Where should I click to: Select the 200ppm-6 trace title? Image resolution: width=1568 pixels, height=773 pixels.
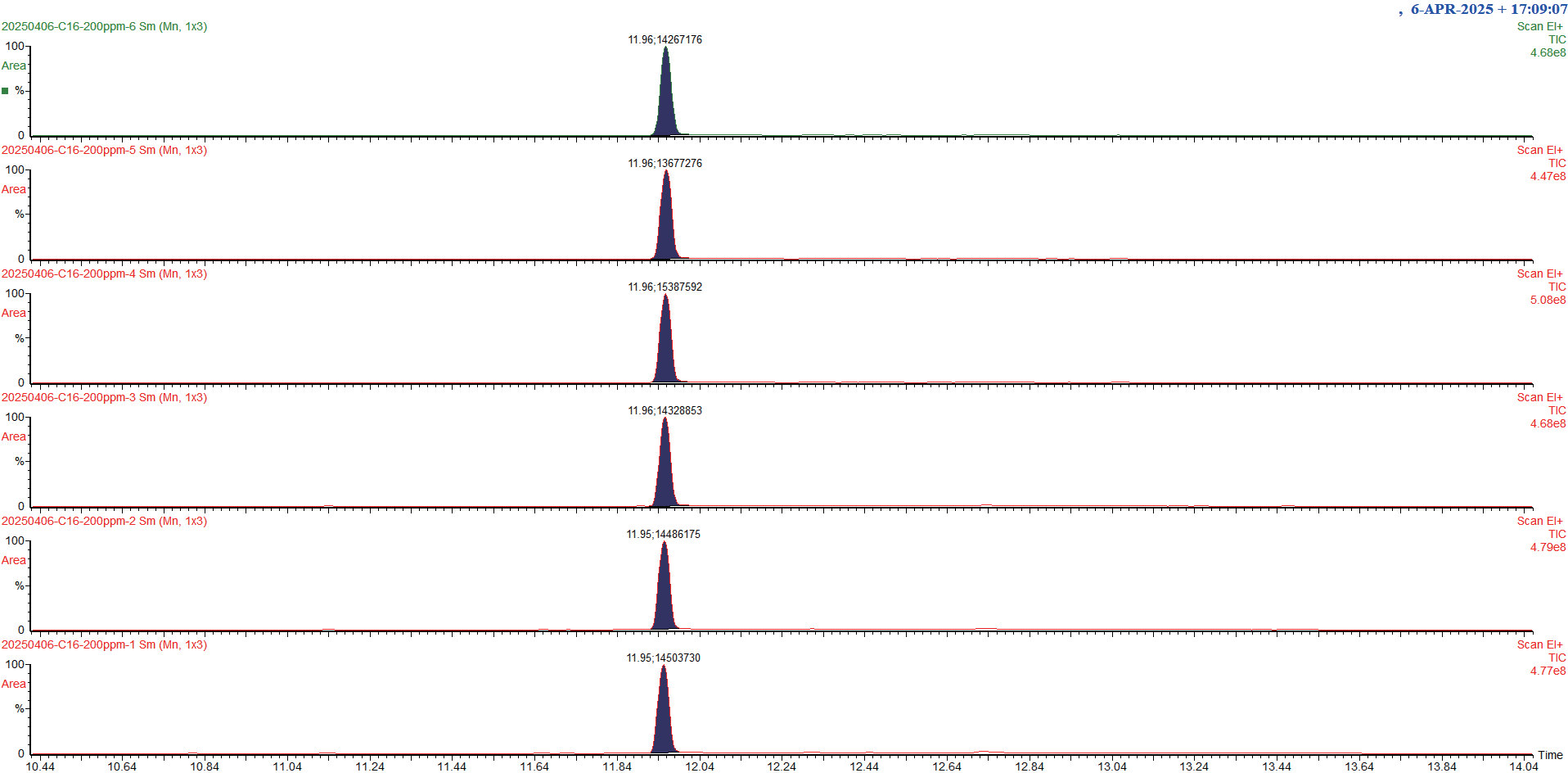pyautogui.click(x=104, y=26)
